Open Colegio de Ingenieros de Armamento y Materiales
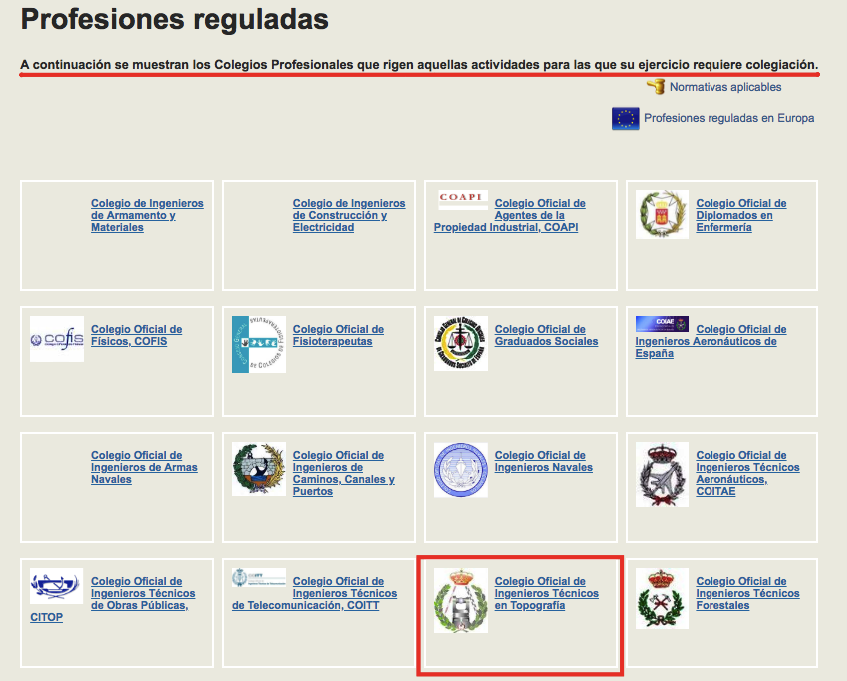The height and width of the screenshot is (681, 847). pyautogui.click(x=147, y=215)
